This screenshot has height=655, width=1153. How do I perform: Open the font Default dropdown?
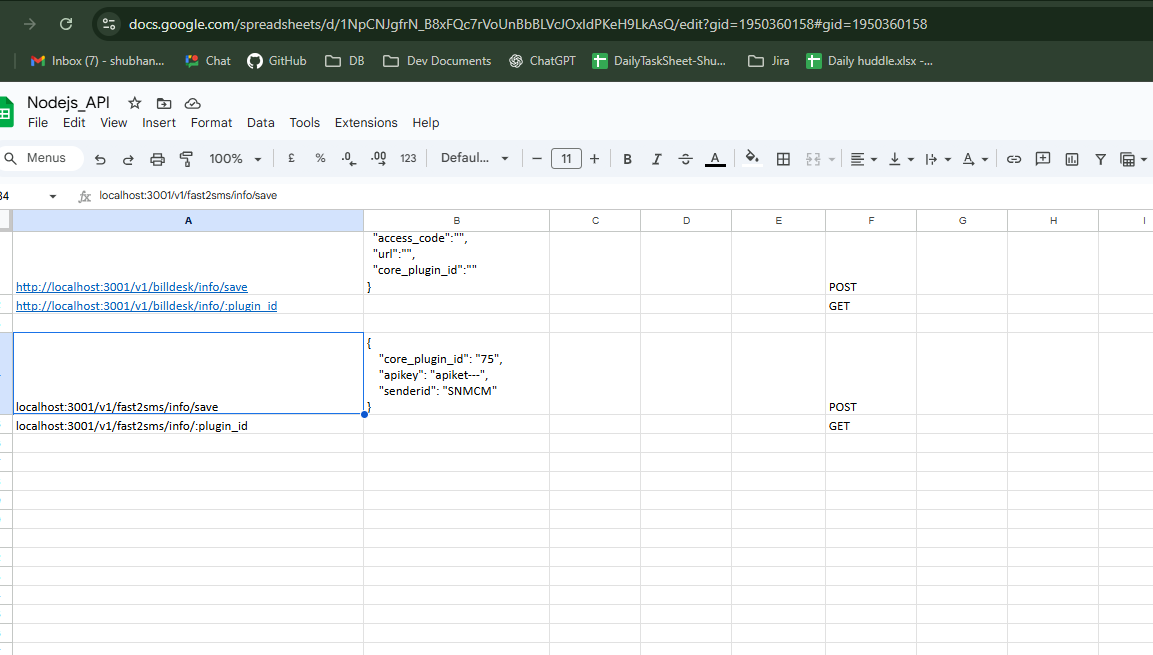tap(474, 158)
